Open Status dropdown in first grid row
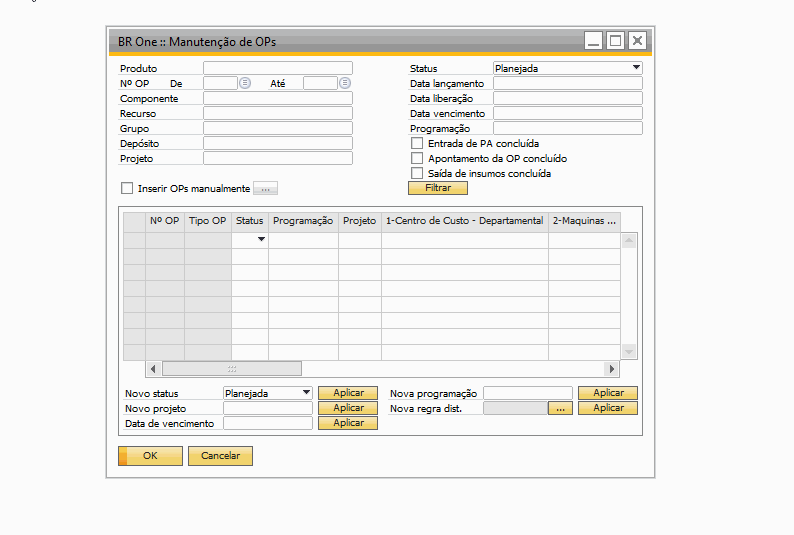The width and height of the screenshot is (794, 535). pyautogui.click(x=262, y=240)
